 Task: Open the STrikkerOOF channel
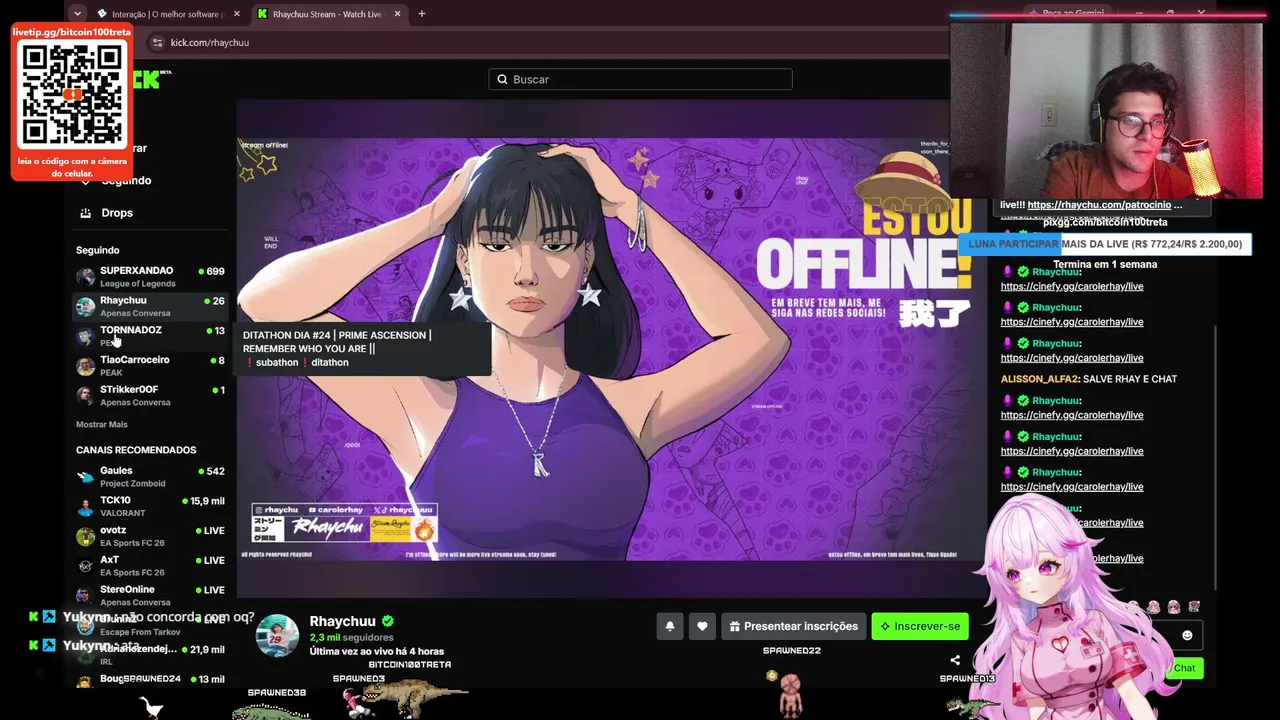point(150,396)
